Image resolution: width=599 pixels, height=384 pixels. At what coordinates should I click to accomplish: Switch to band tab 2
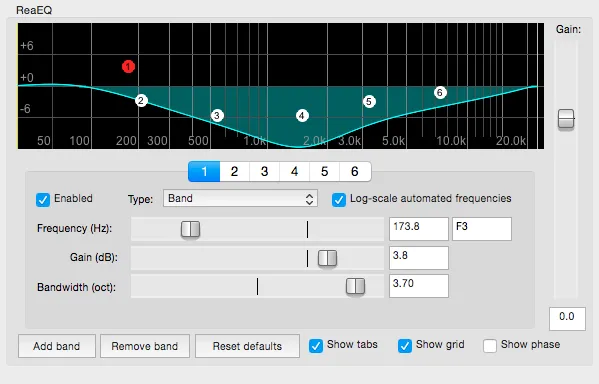pyautogui.click(x=235, y=172)
